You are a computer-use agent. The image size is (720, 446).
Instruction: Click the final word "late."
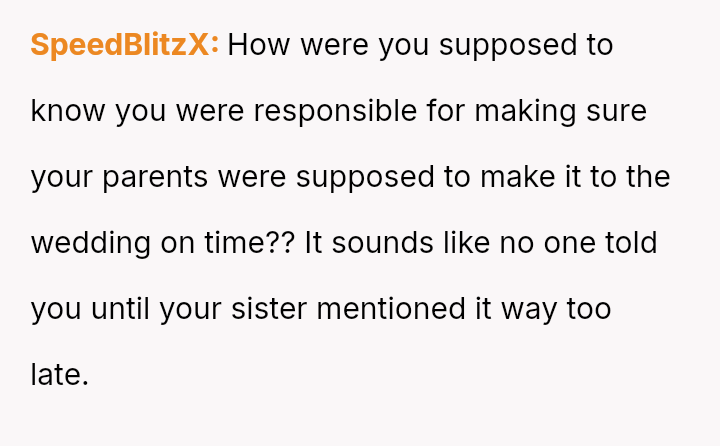tap(60, 375)
